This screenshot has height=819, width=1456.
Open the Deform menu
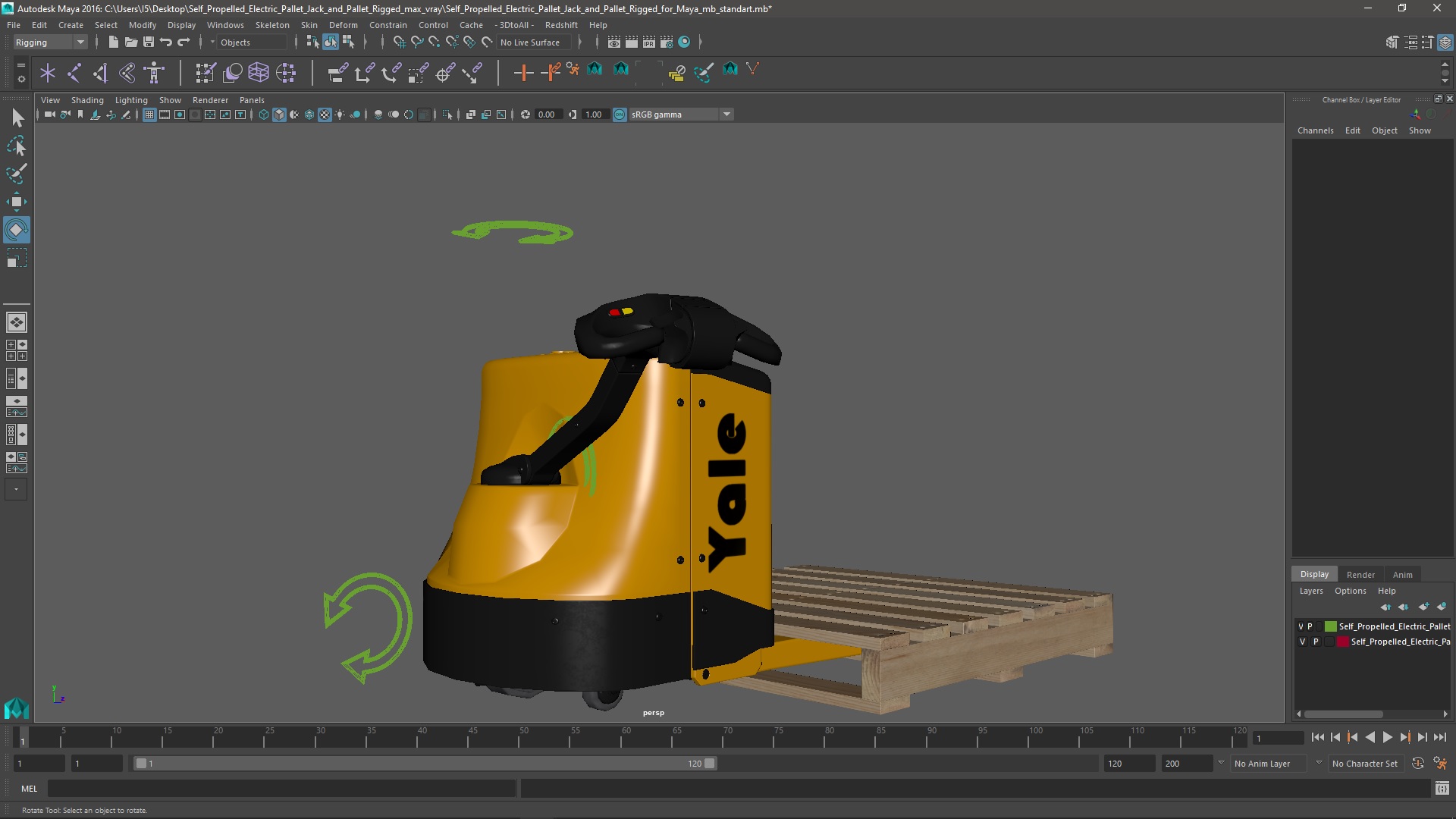(x=343, y=25)
